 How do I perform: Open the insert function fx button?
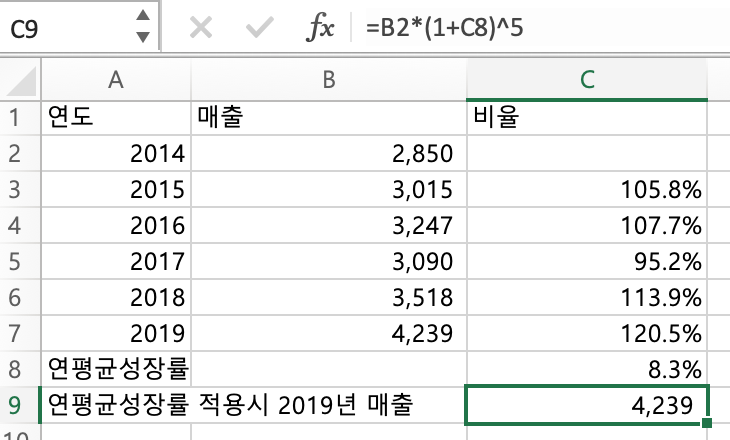click(320, 27)
